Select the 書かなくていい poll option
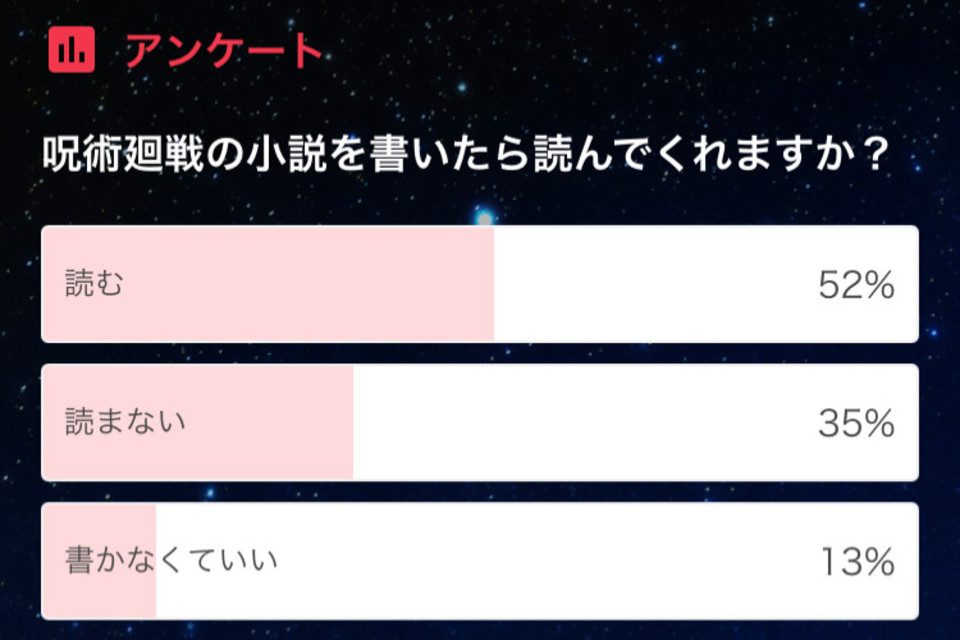This screenshot has height=640, width=960. [480, 561]
